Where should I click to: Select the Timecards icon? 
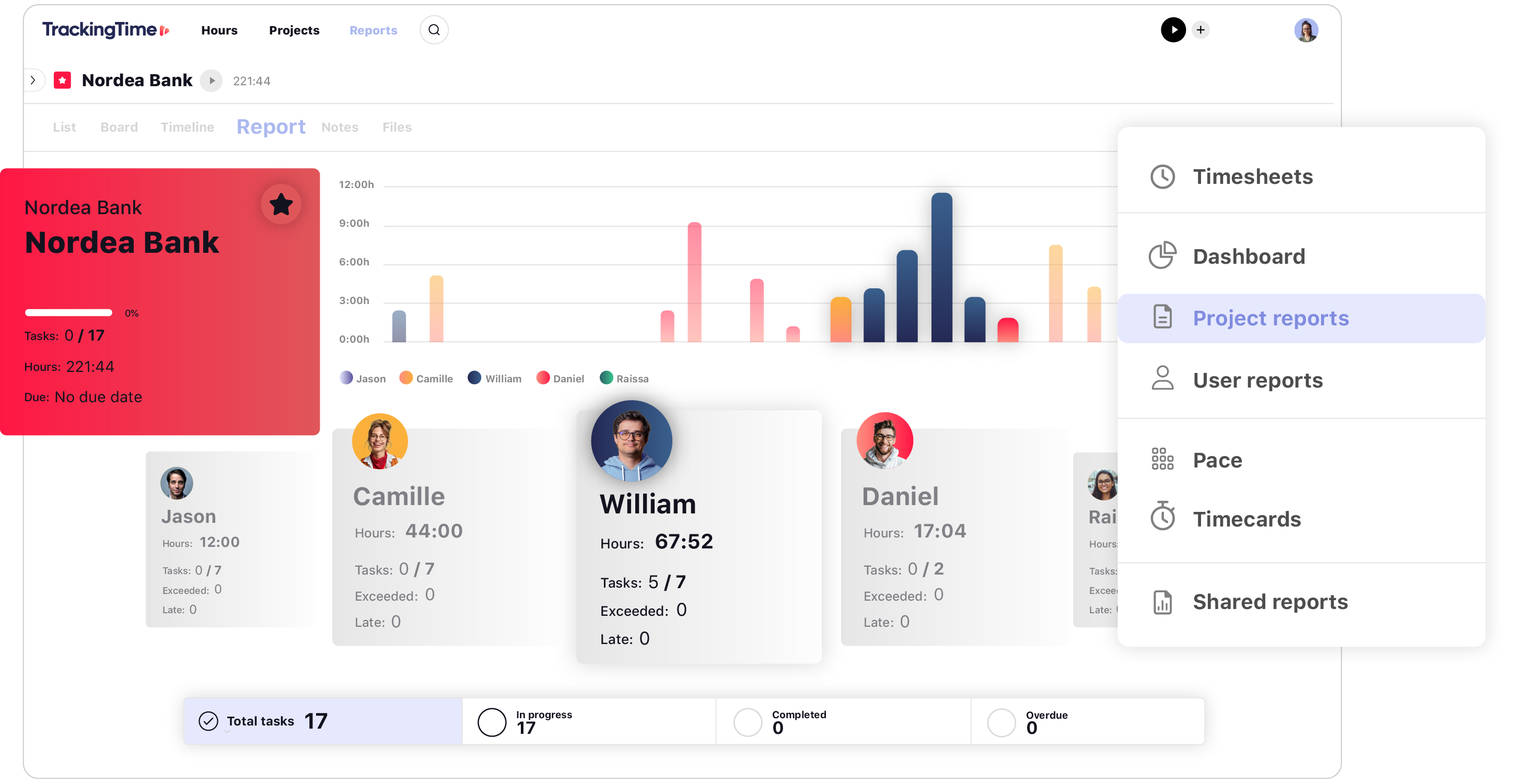coord(1162,520)
